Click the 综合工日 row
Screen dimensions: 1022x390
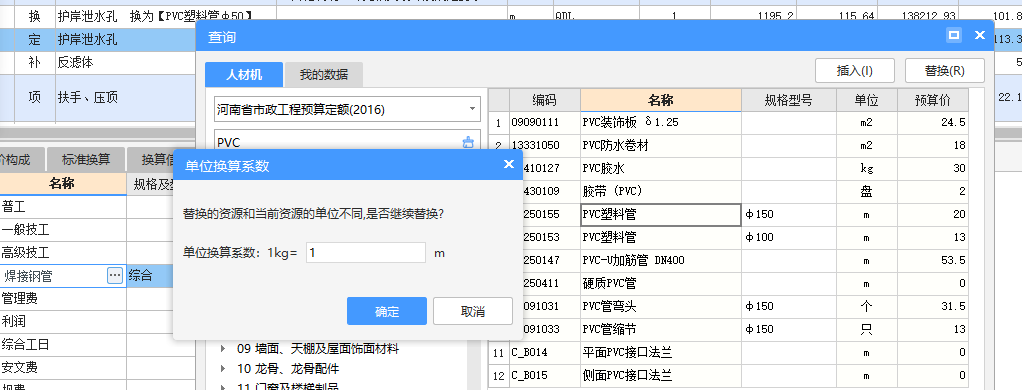click(63, 344)
